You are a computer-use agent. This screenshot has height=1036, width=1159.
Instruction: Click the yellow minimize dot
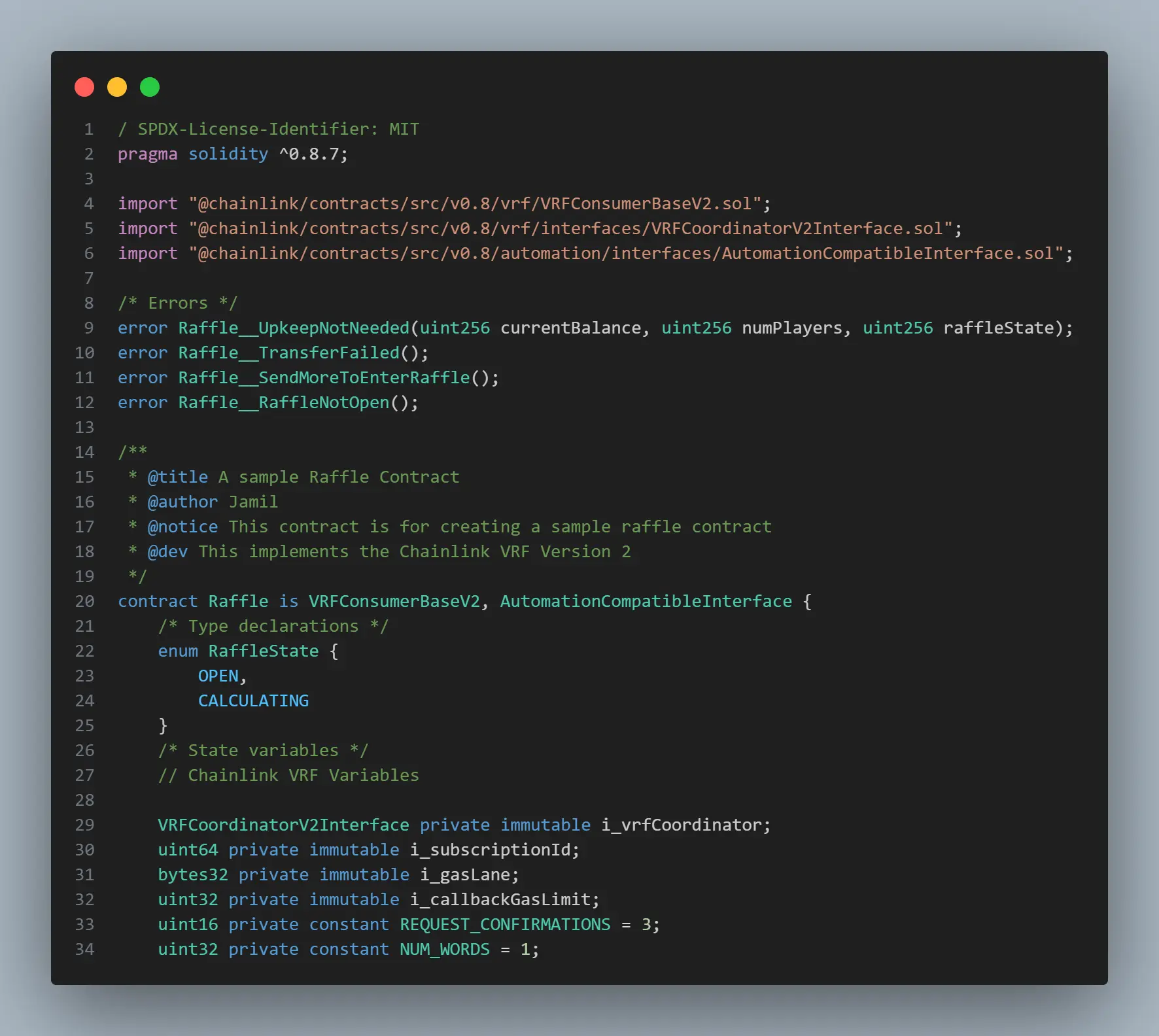(117, 87)
